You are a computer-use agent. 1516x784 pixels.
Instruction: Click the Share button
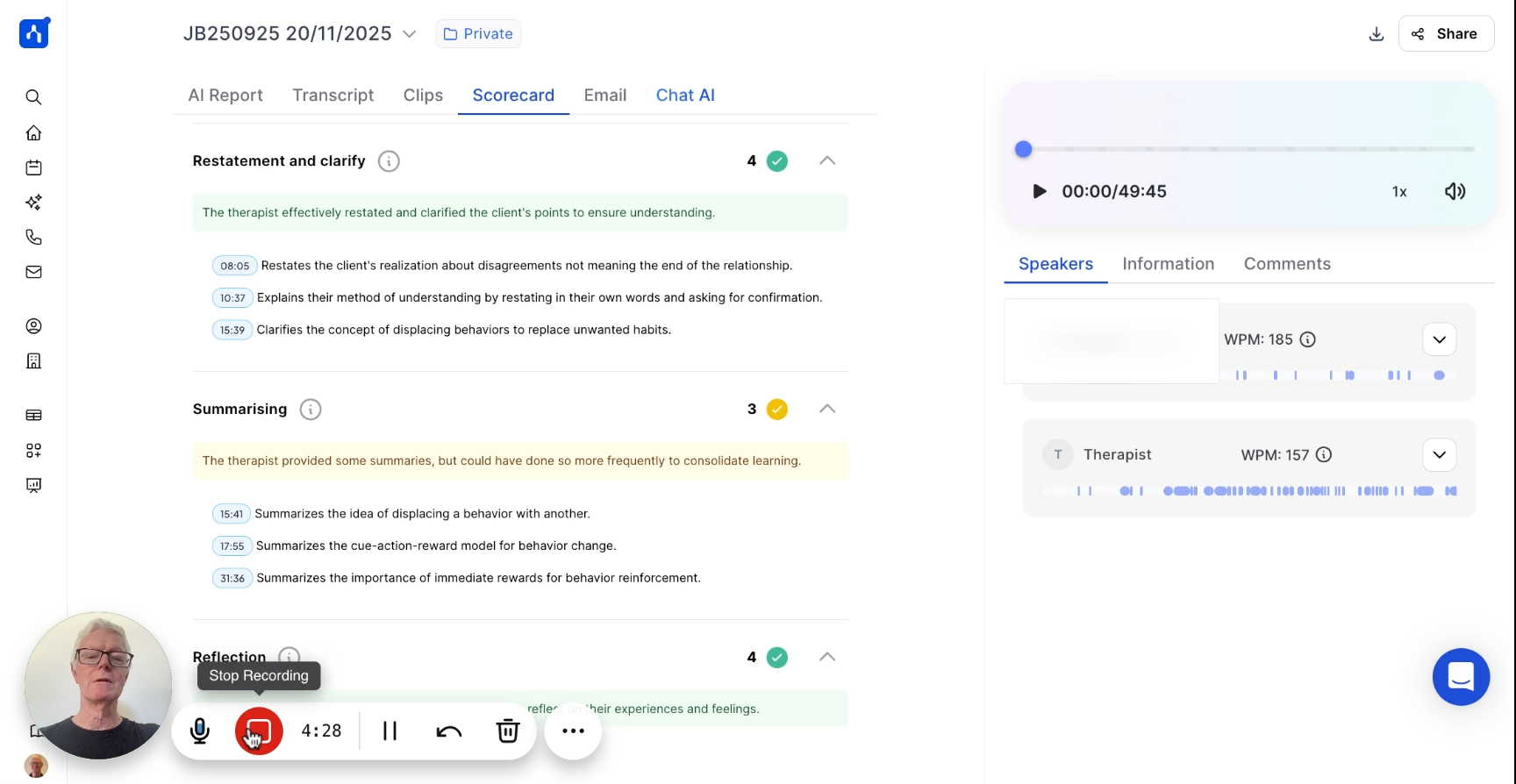point(1446,34)
